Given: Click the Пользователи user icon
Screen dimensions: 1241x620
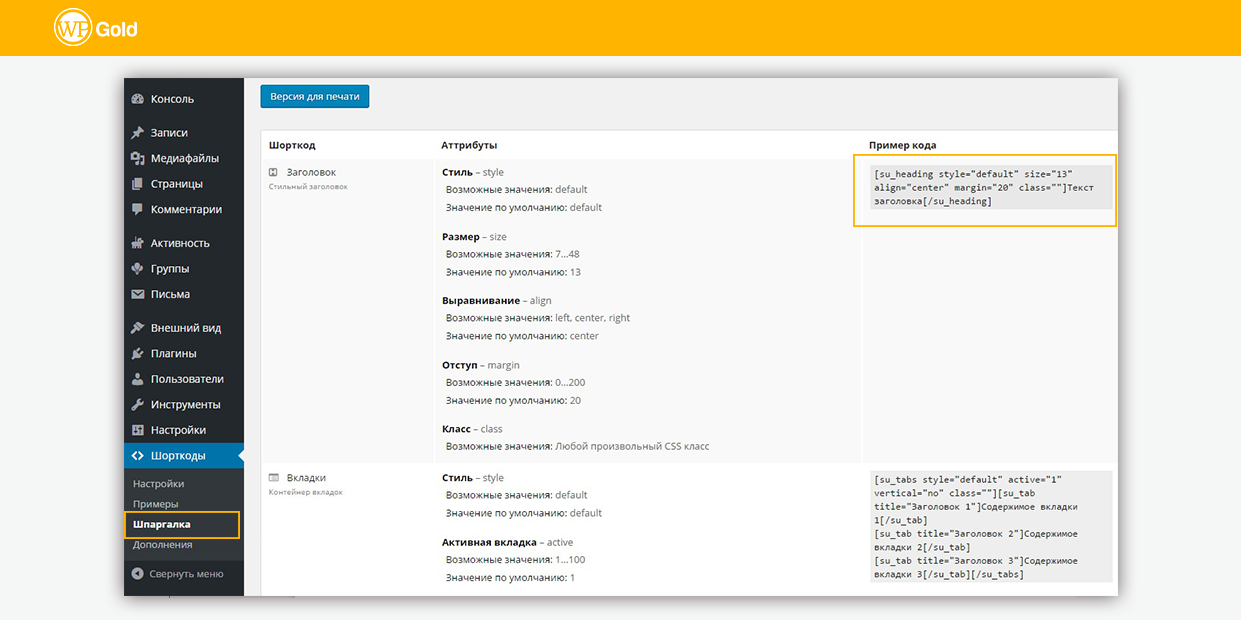Looking at the screenshot, I should [138, 379].
